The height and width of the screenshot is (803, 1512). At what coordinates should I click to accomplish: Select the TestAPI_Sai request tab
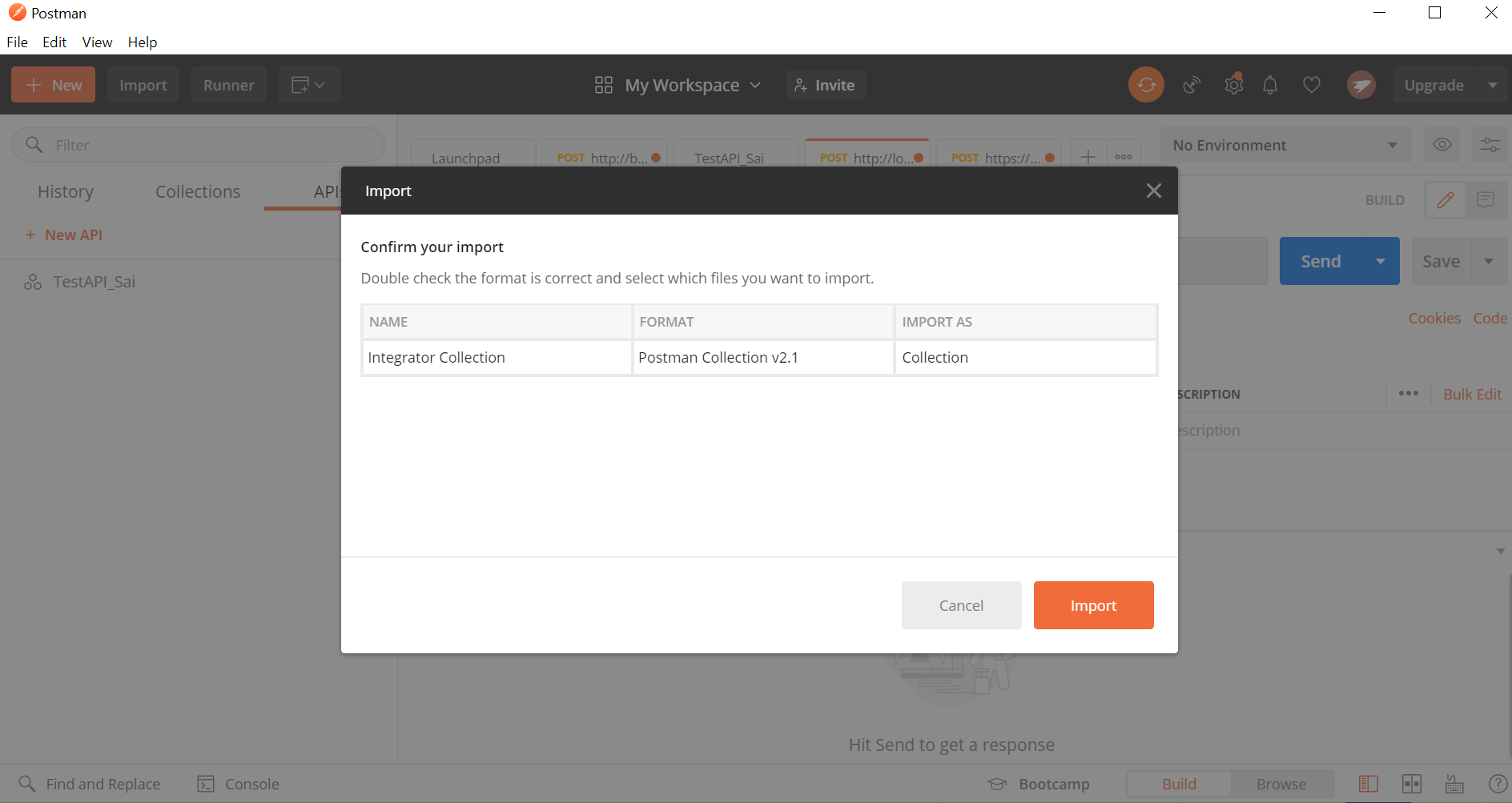[x=729, y=158]
